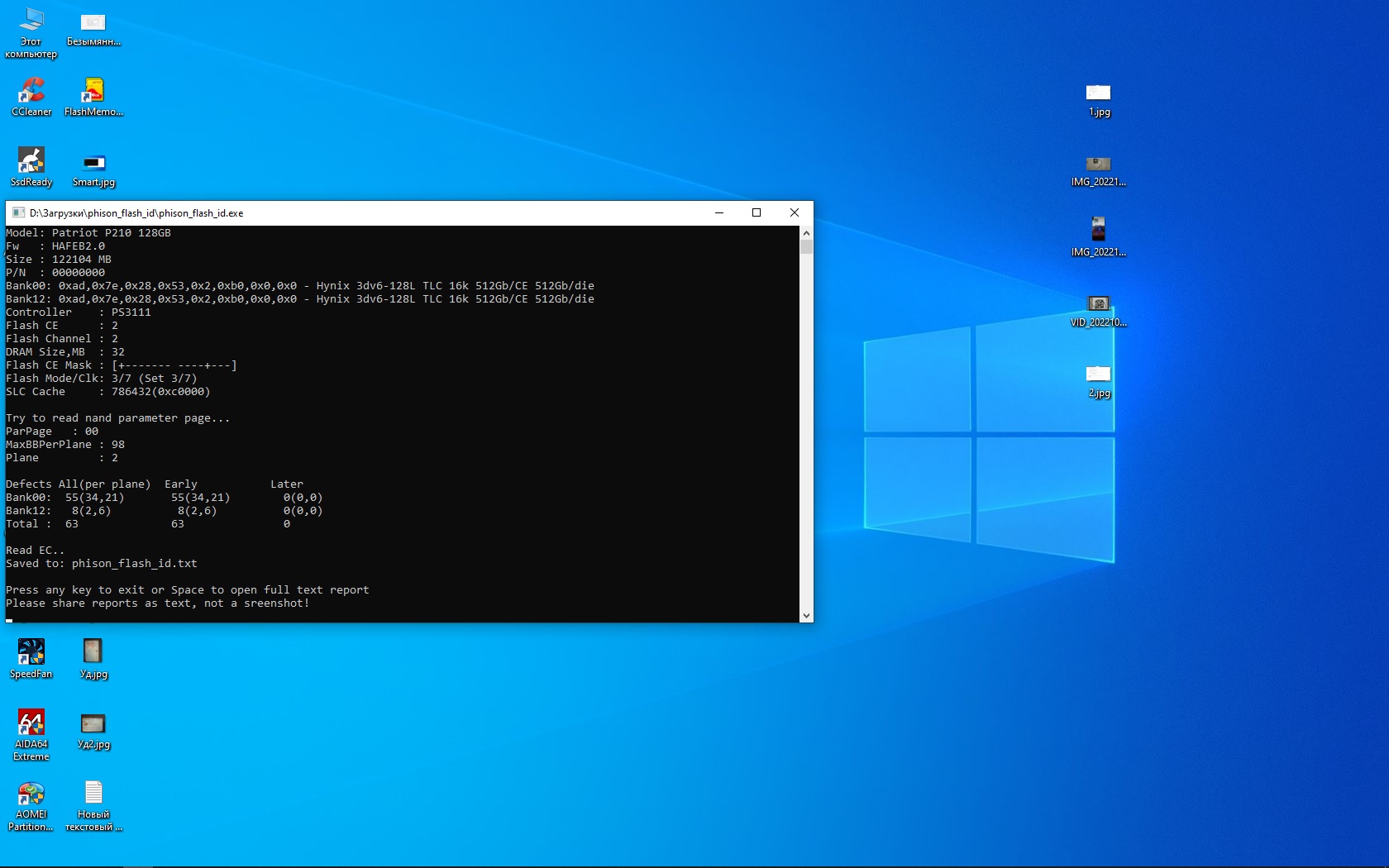Click the 'DRAM Size,MB : 32' line
This screenshot has width=1389, height=868.
(65, 352)
